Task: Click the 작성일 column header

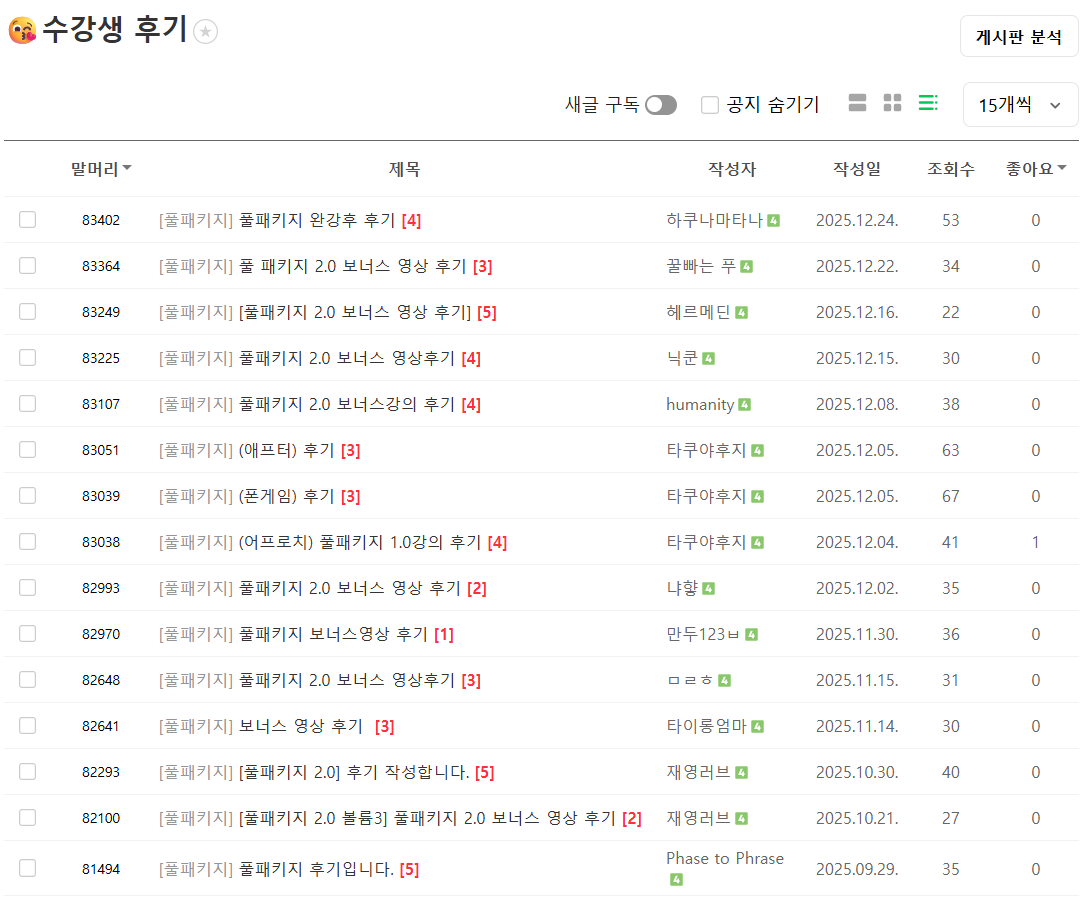Action: click(857, 169)
